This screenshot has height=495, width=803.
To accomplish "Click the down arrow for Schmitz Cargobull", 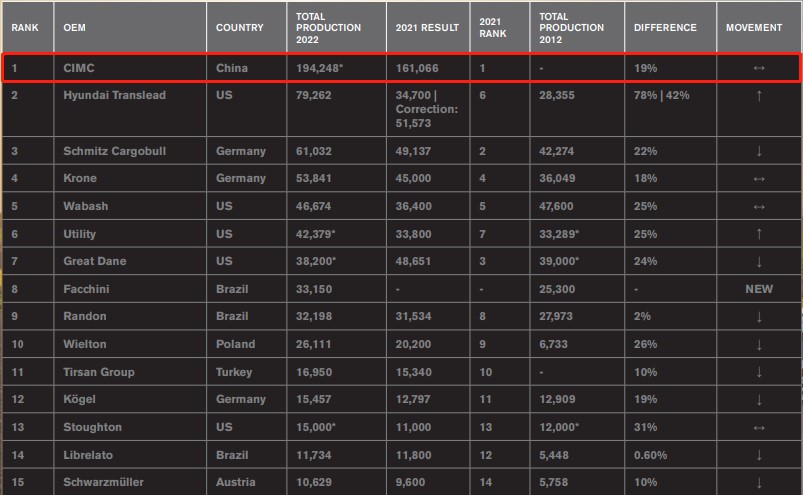I will tap(759, 151).
